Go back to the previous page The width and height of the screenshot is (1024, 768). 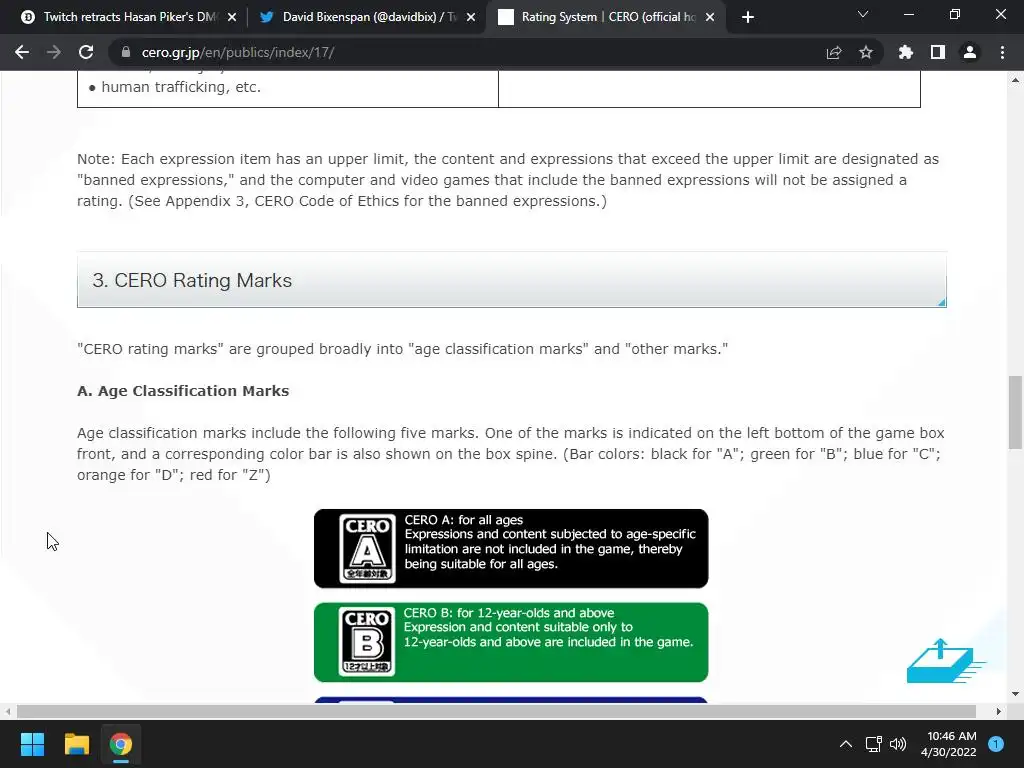click(22, 52)
